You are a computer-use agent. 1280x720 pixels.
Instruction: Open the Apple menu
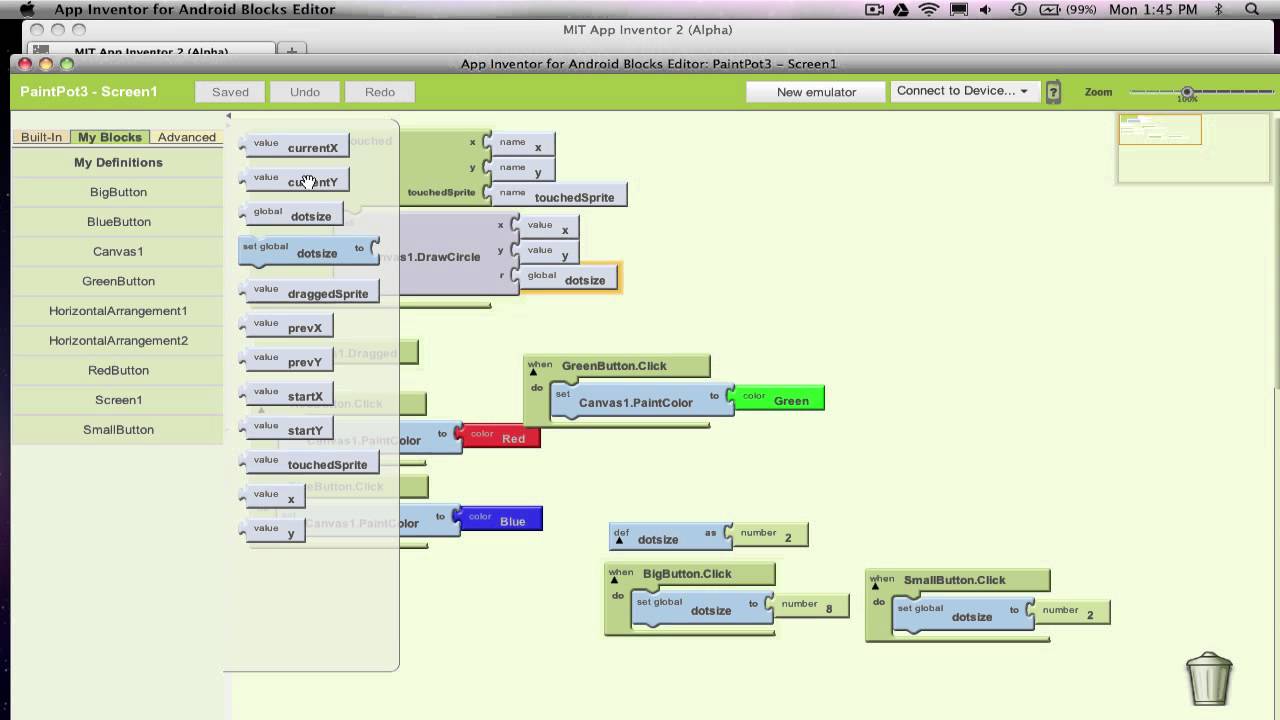(x=27, y=9)
